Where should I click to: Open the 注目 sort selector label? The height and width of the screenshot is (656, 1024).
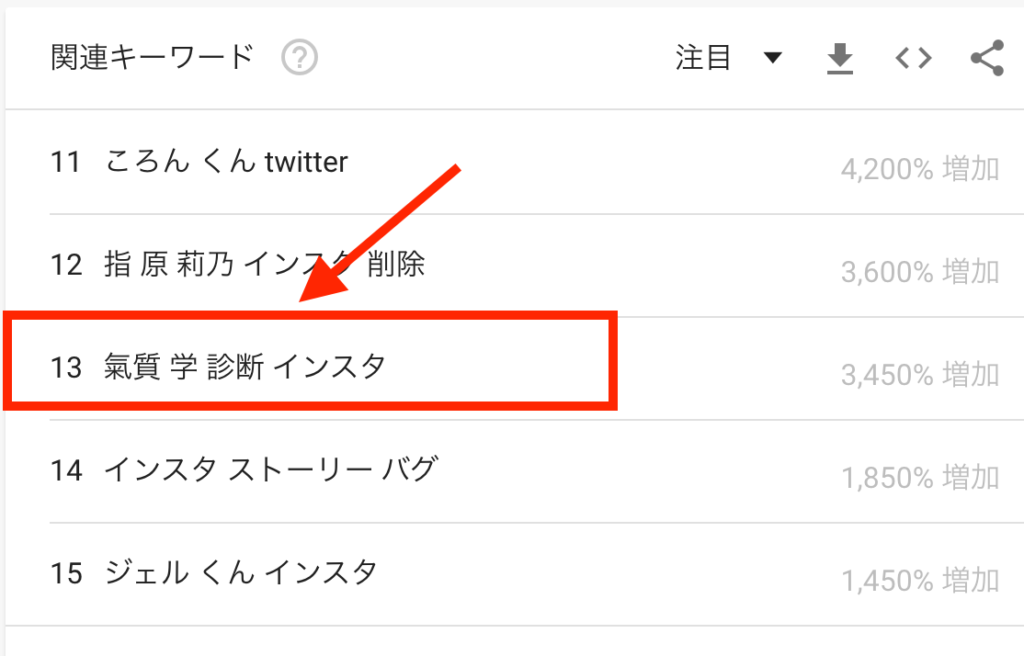coord(703,57)
